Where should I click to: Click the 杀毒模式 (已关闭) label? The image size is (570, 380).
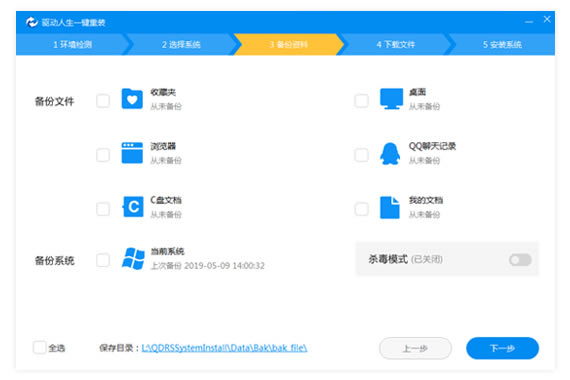(x=406, y=259)
